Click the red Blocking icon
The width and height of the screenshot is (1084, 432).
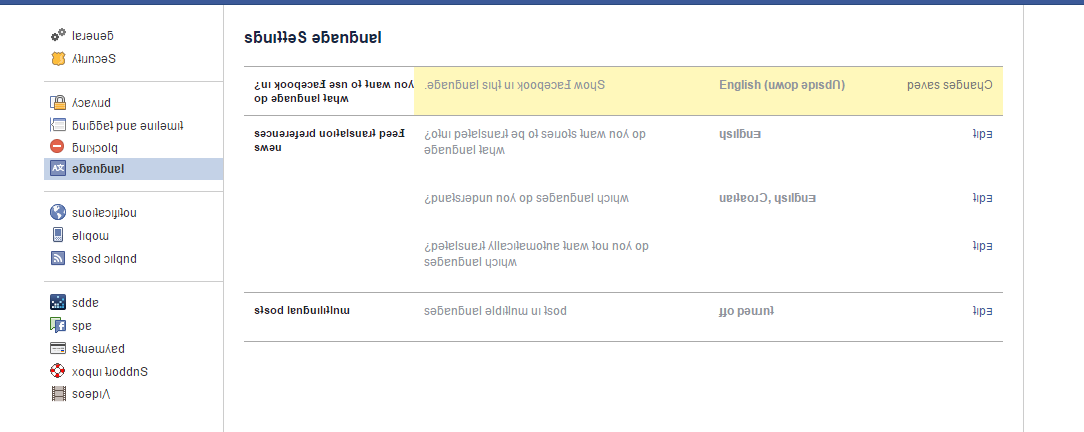click(58, 147)
